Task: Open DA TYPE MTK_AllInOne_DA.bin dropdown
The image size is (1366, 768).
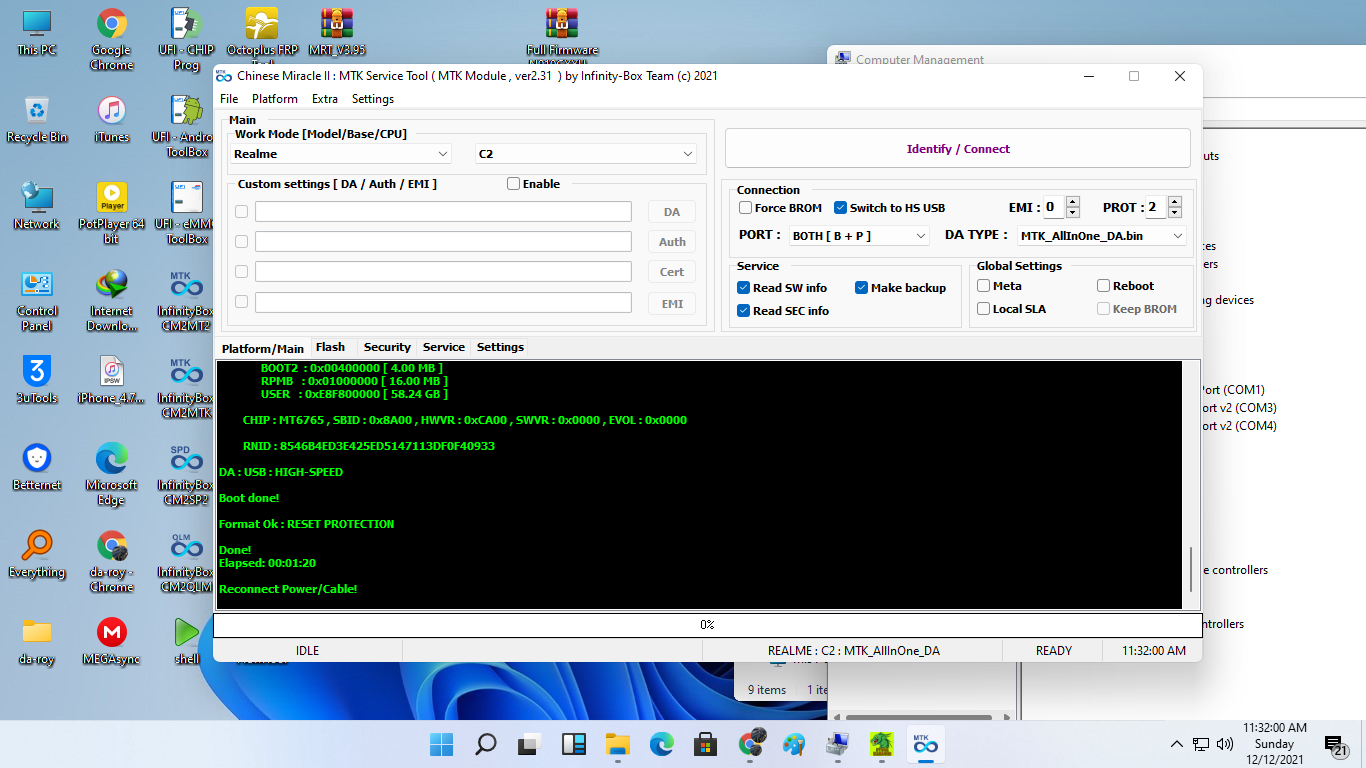Action: pos(1102,236)
